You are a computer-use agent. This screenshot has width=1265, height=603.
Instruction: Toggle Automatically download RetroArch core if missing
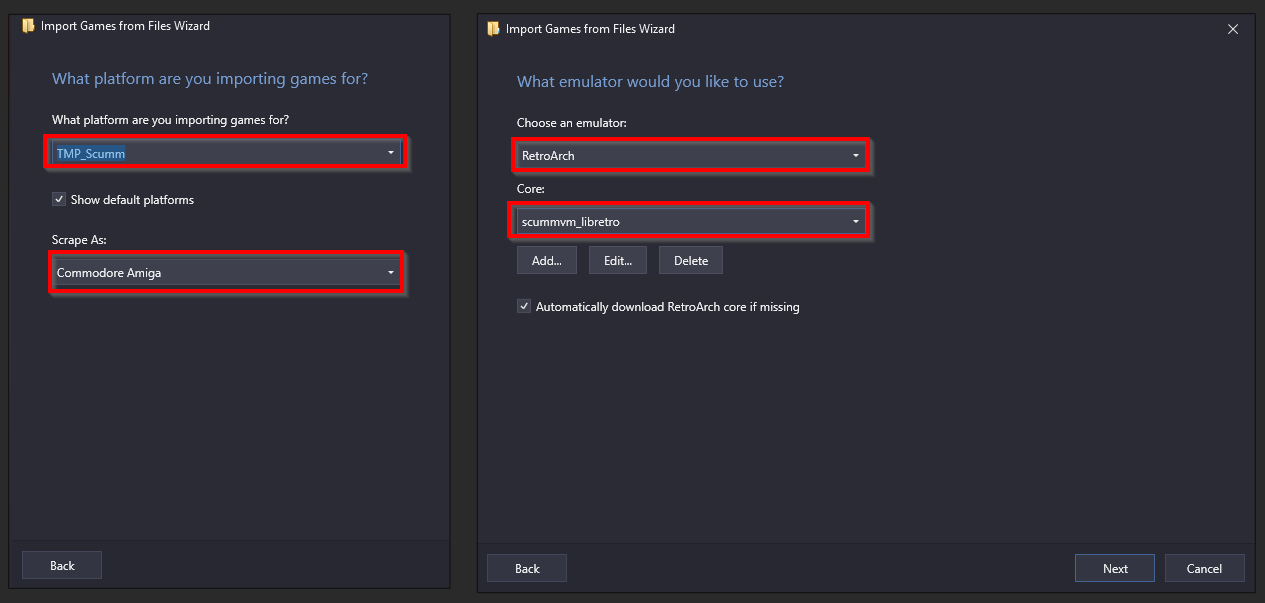pyautogui.click(x=524, y=306)
